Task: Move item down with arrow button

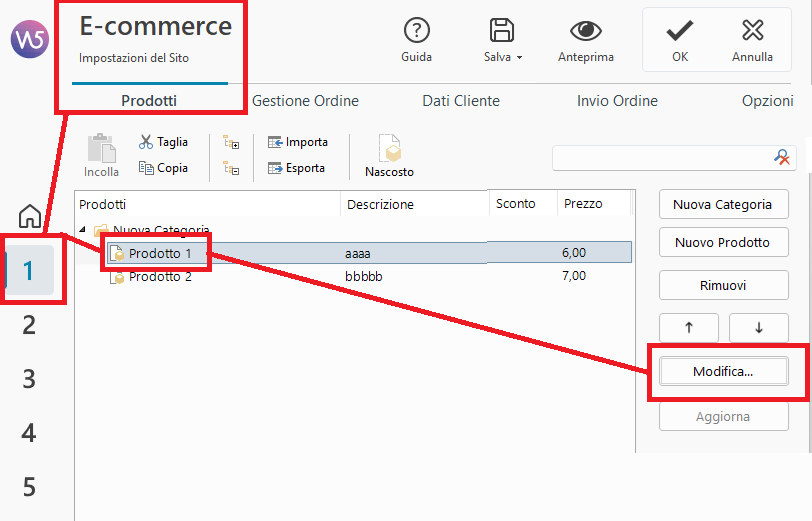Action: pyautogui.click(x=759, y=327)
